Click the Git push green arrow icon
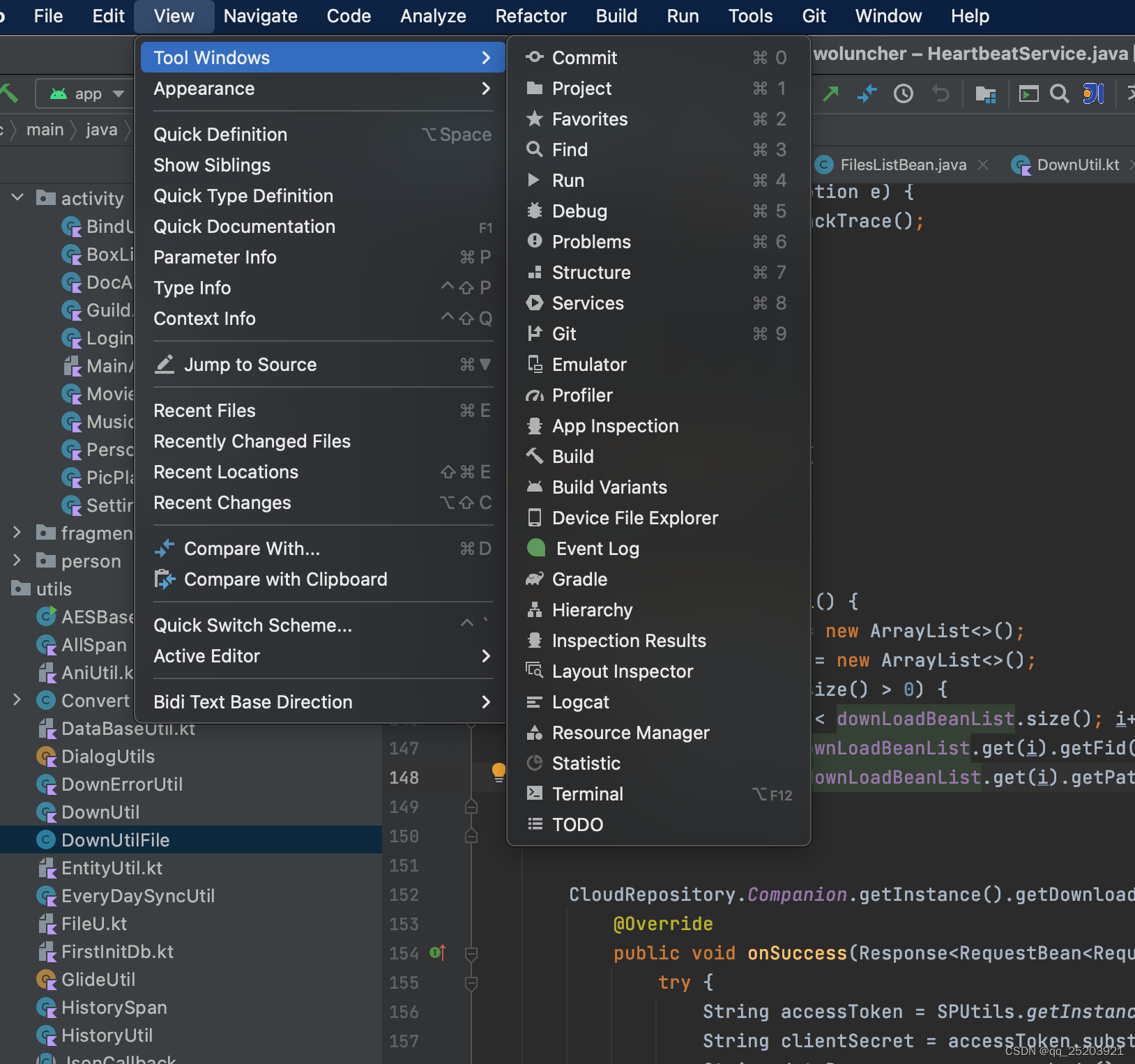The image size is (1135, 1064). pos(830,93)
